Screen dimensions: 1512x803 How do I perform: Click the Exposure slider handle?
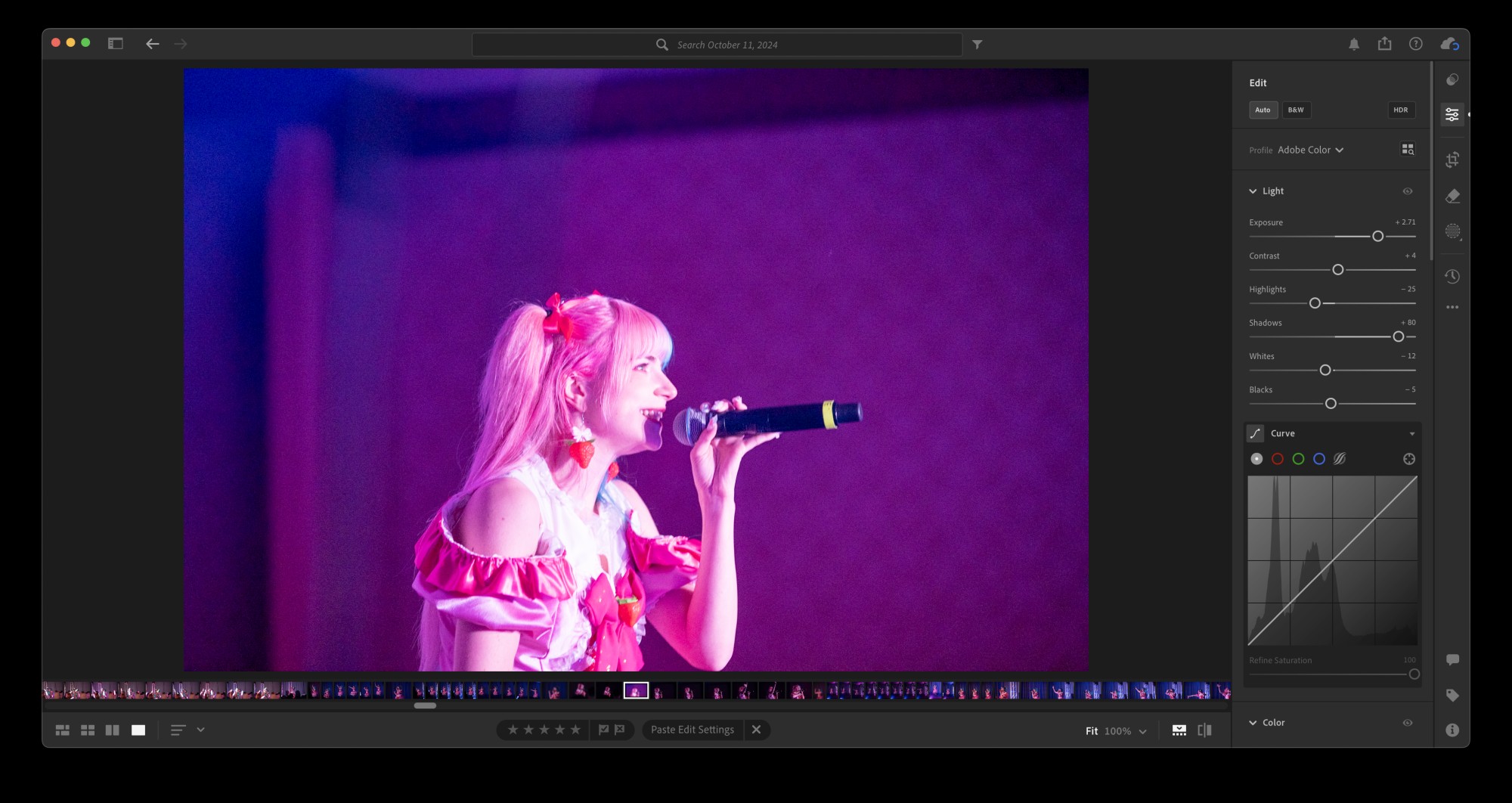pyautogui.click(x=1377, y=237)
